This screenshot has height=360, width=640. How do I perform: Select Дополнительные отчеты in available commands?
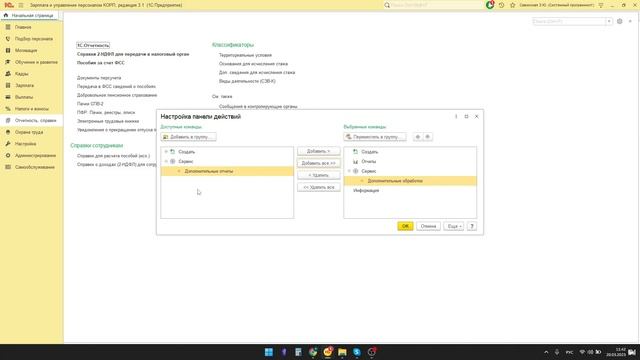tap(227, 171)
